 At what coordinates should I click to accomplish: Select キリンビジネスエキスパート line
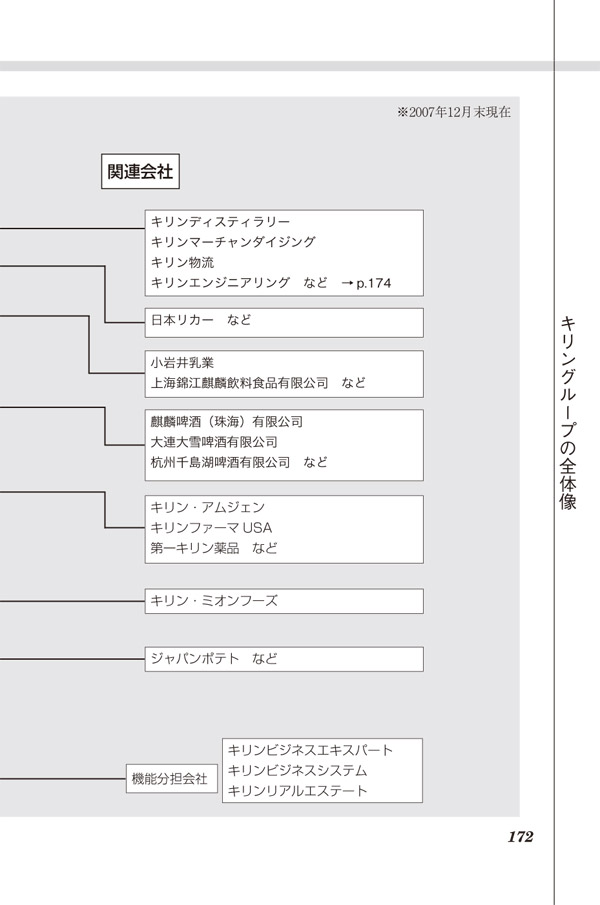pos(310,750)
